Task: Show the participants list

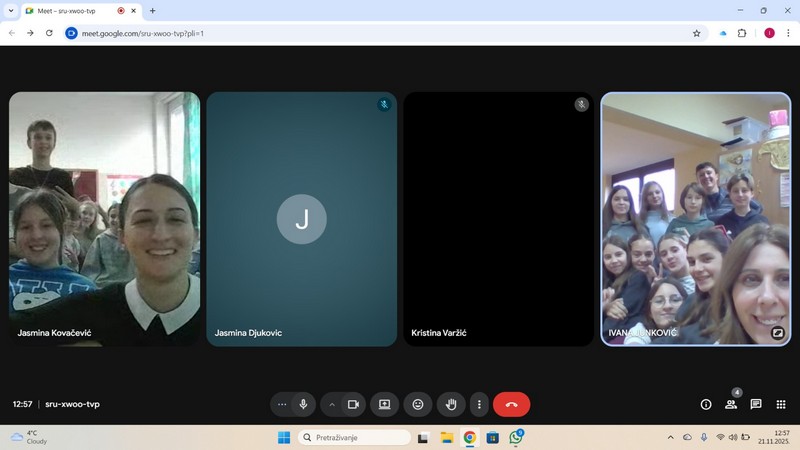Action: (x=731, y=404)
